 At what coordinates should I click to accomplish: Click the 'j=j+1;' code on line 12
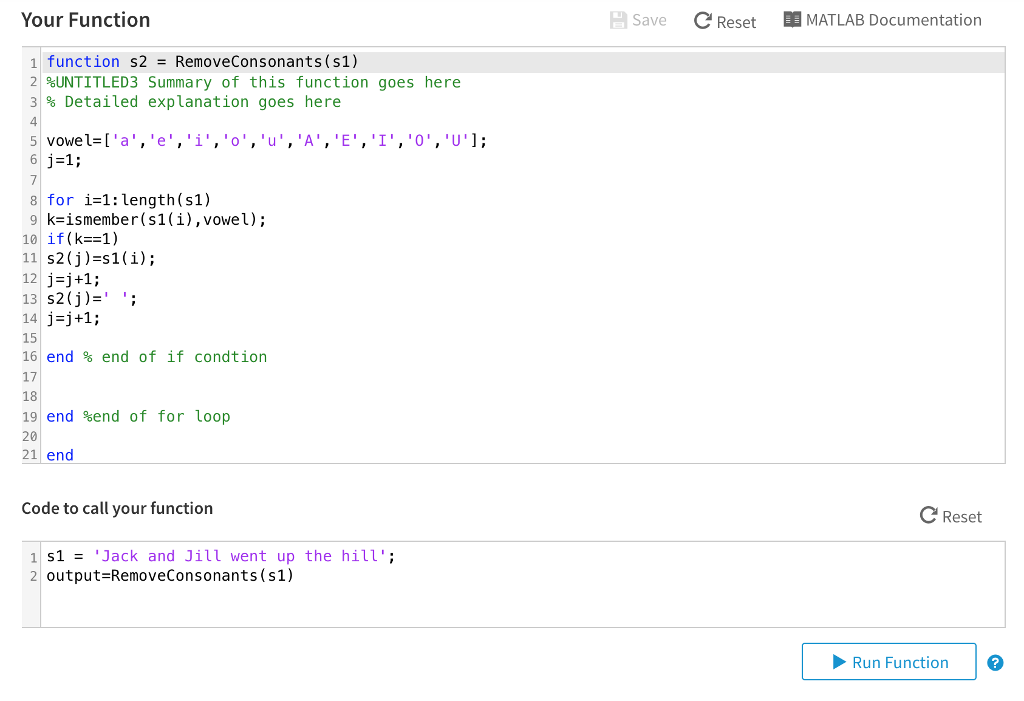pos(73,280)
